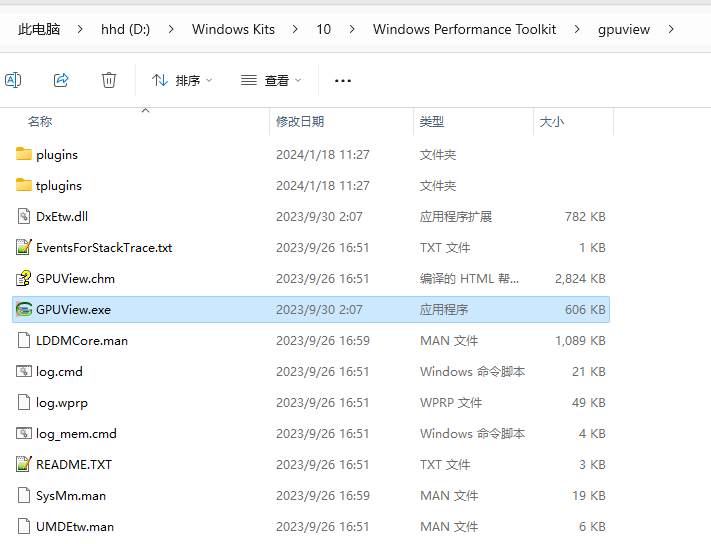This screenshot has height=544, width=711.
Task: Select the EventsForStackTrace.txt file icon
Action: tap(24, 247)
